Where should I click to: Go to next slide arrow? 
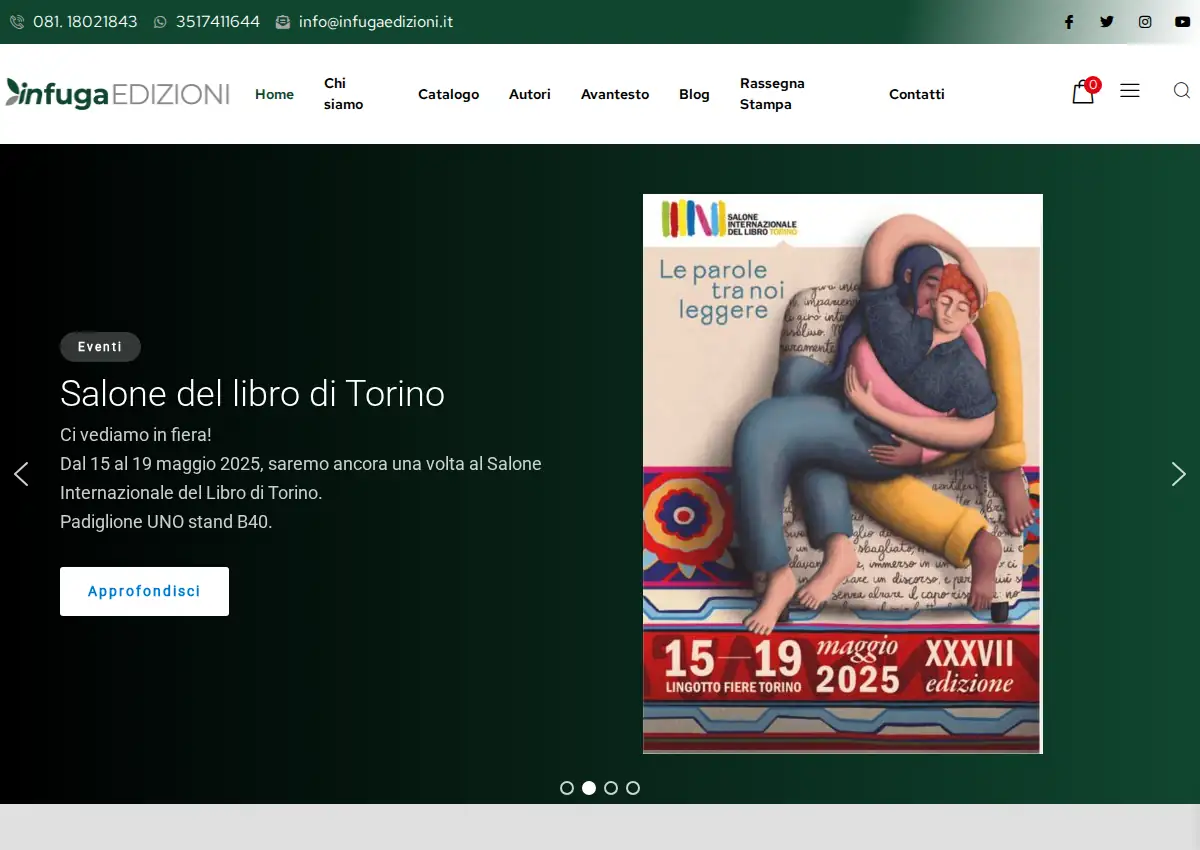tap(1178, 474)
